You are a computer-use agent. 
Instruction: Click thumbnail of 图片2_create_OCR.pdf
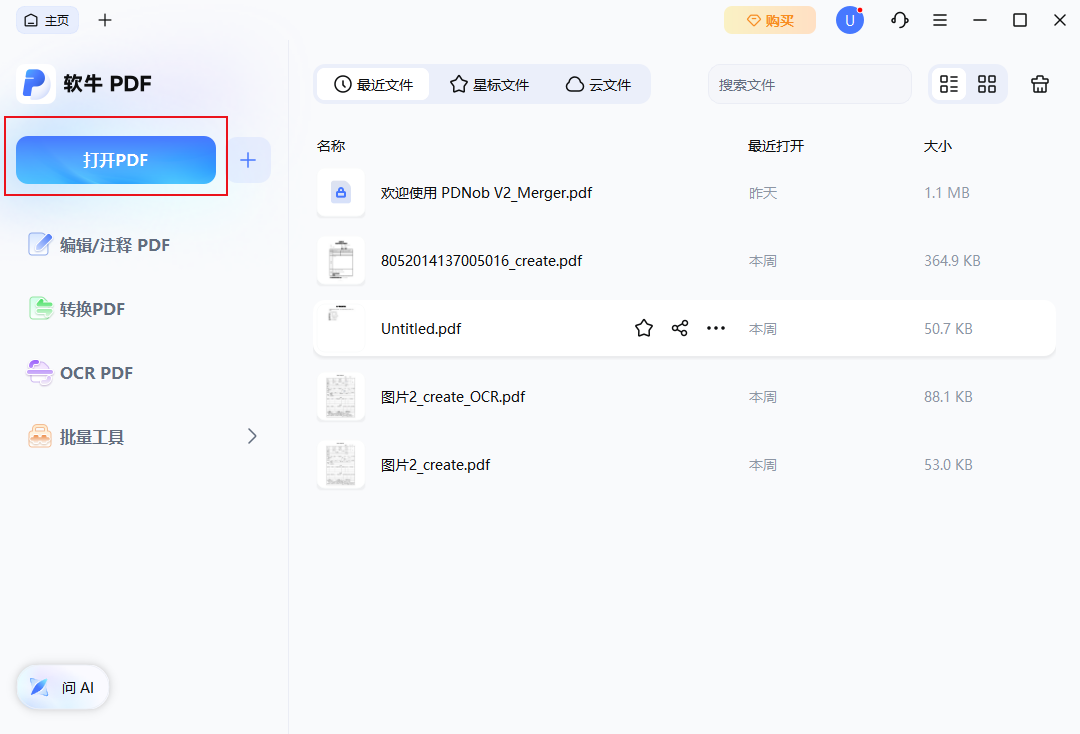tap(340, 397)
